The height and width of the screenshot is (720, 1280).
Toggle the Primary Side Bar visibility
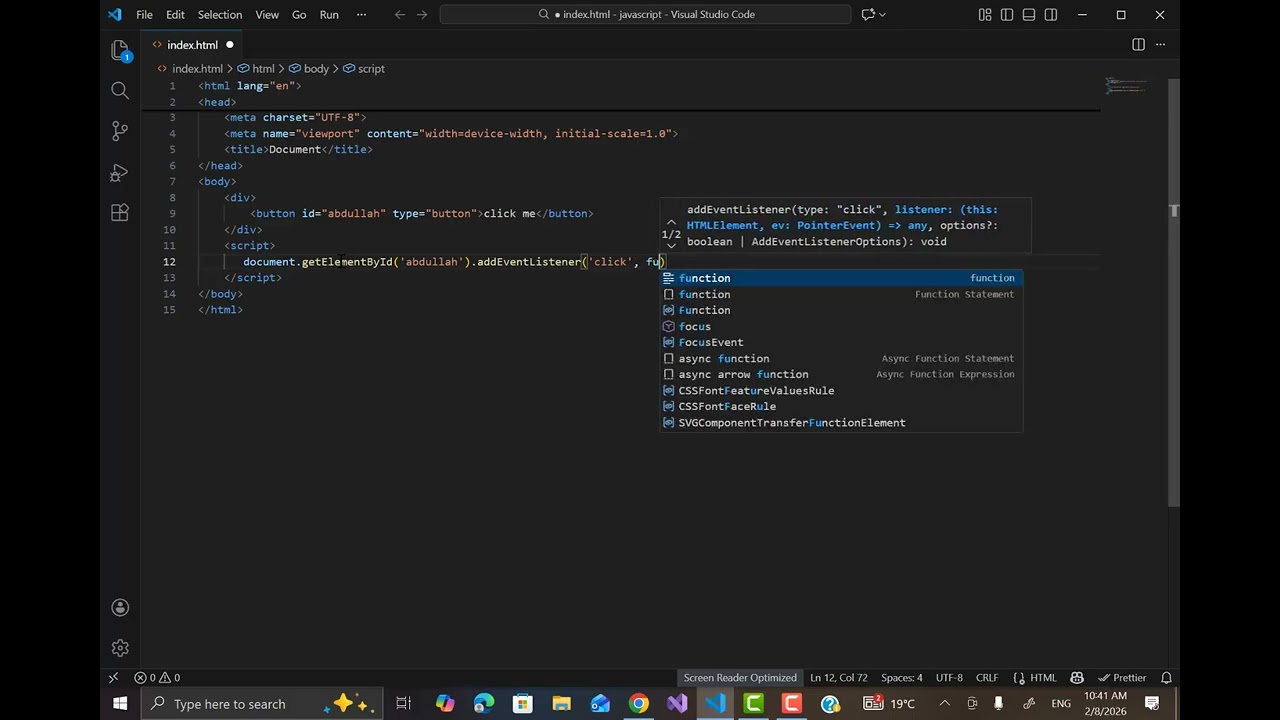tap(1007, 14)
